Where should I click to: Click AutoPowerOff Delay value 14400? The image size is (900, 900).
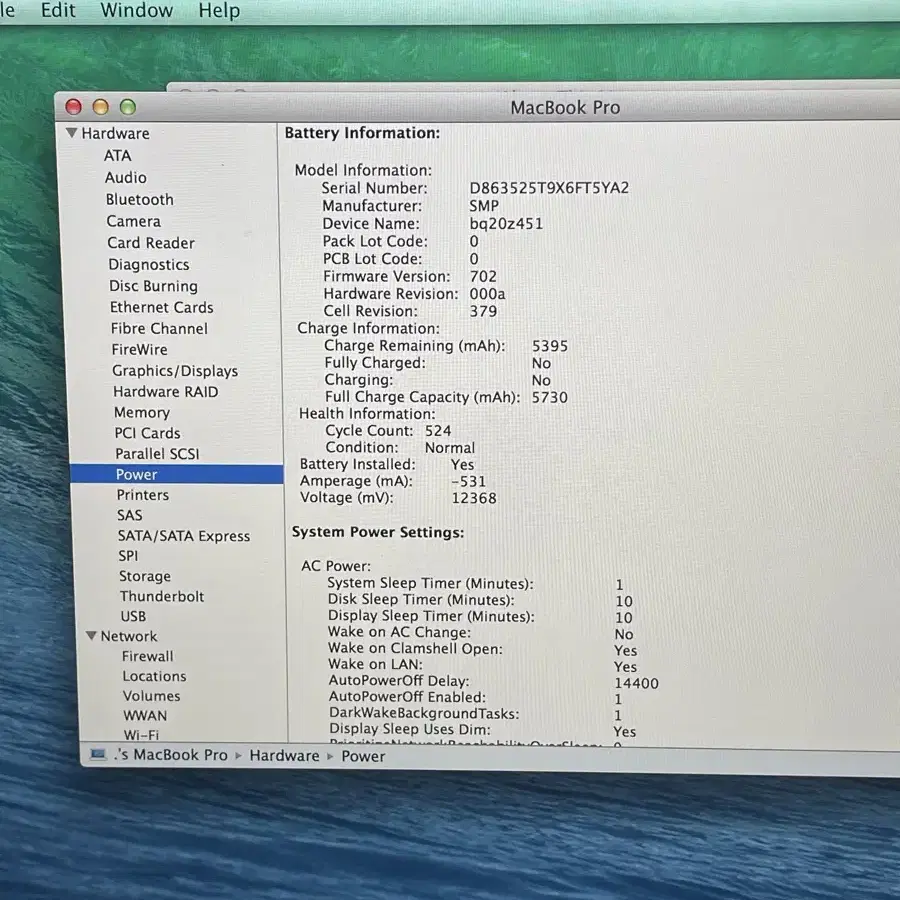(x=637, y=683)
